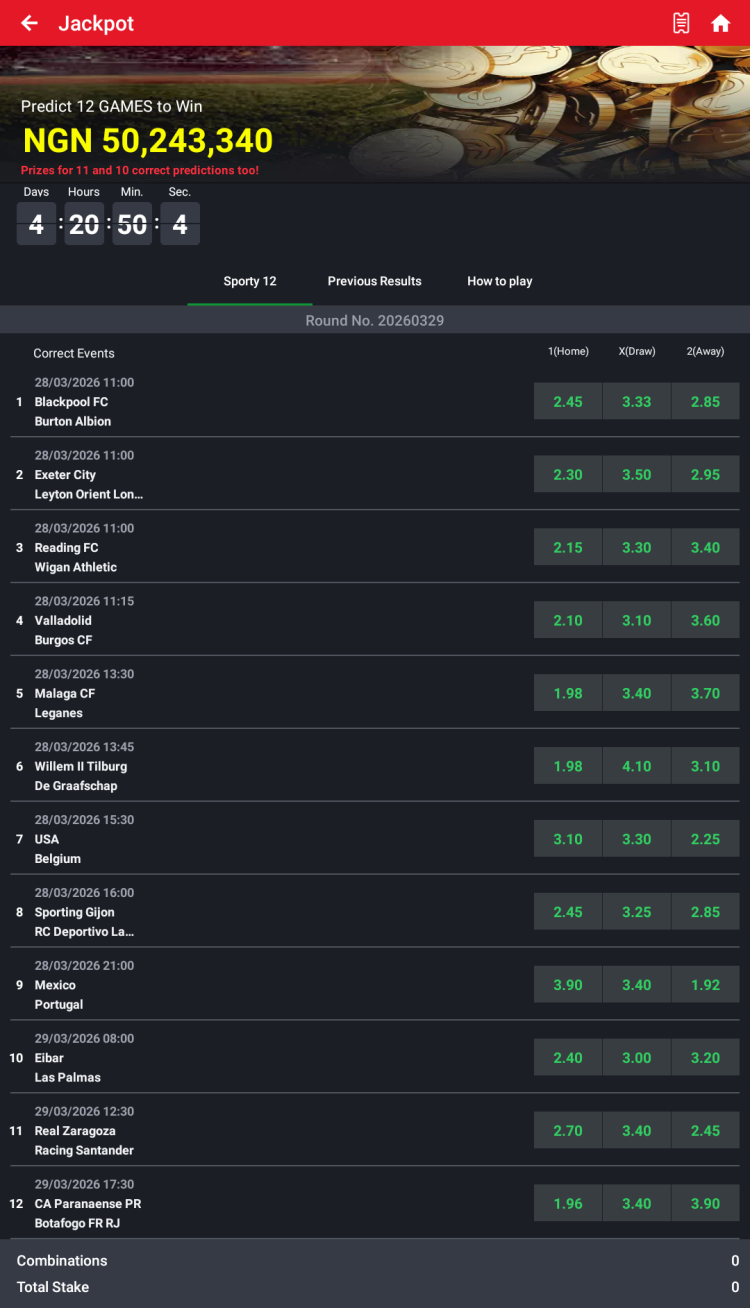Choose Portugal away win at 1.92
Viewport: 750px width, 1308px height.
(x=705, y=986)
